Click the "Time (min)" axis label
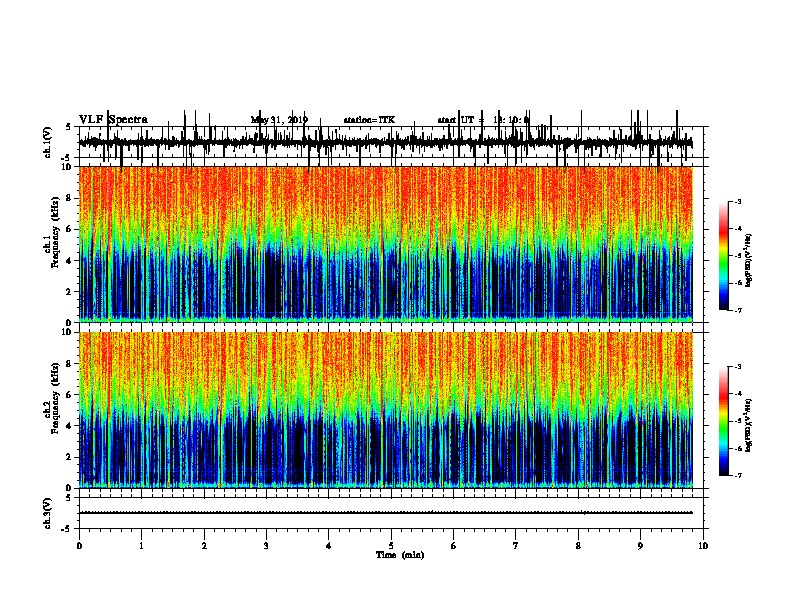Viewport: 792px width, 612px height. (x=400, y=555)
